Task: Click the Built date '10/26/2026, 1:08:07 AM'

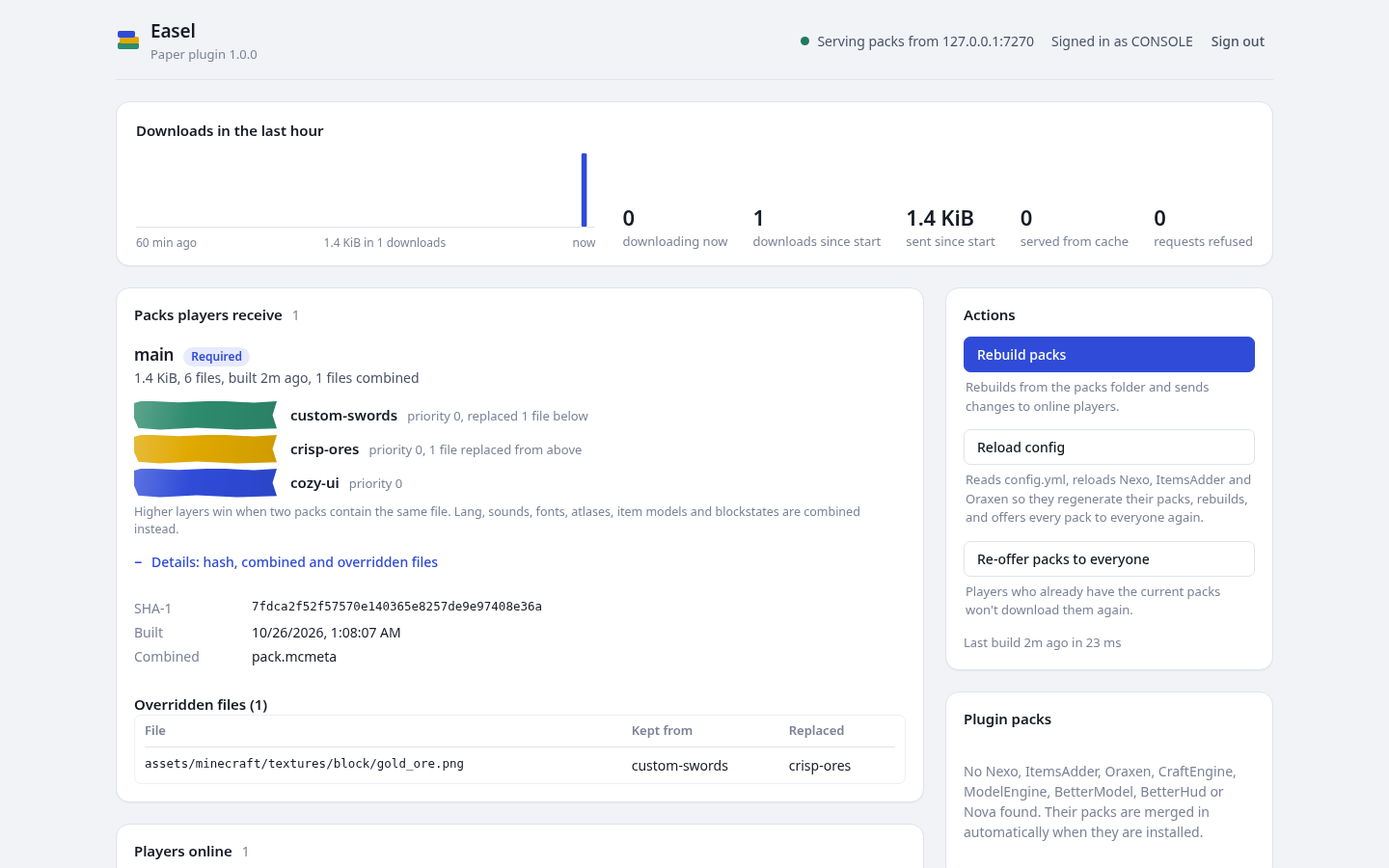Action: 326,633
